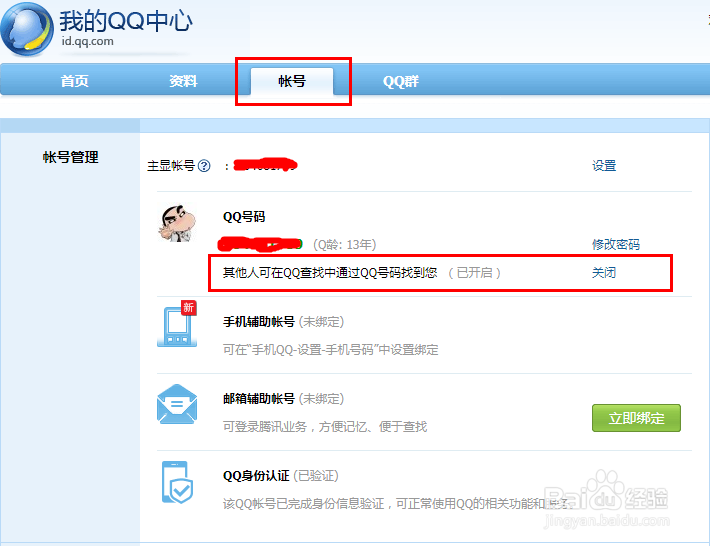The height and width of the screenshot is (546, 710).
Task: Click the (Q龄: 13年) text
Action: pos(345,245)
